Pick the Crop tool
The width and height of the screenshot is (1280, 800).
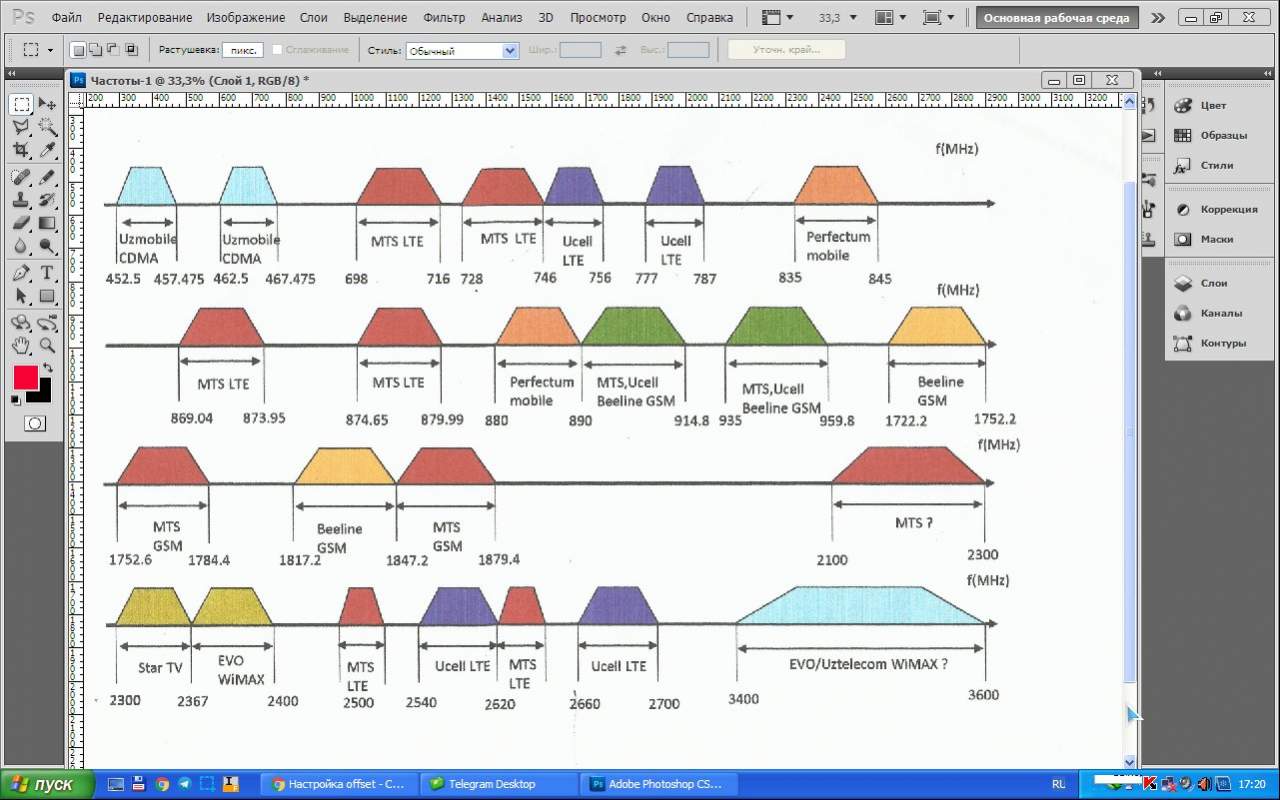(x=21, y=150)
